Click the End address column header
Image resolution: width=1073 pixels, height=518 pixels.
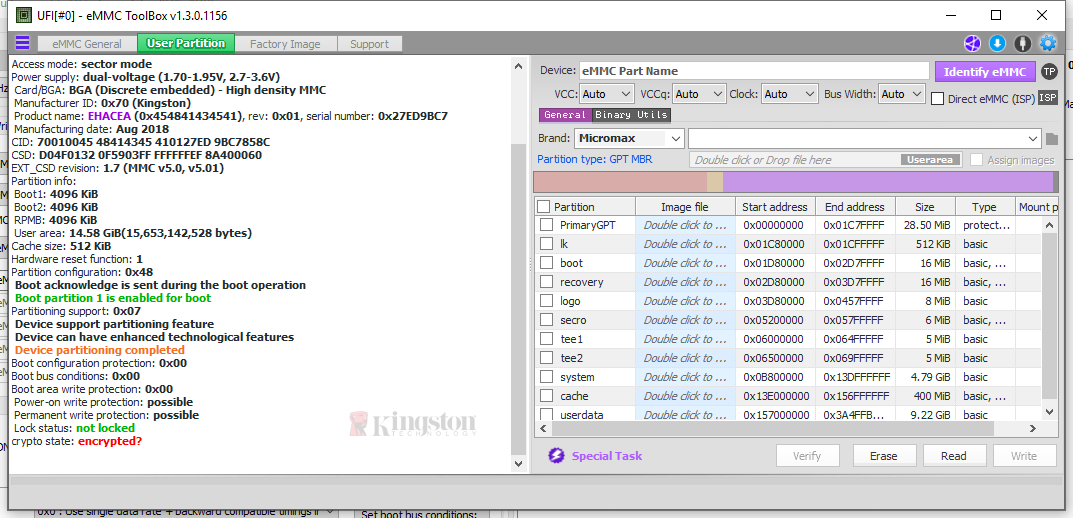click(x=855, y=207)
